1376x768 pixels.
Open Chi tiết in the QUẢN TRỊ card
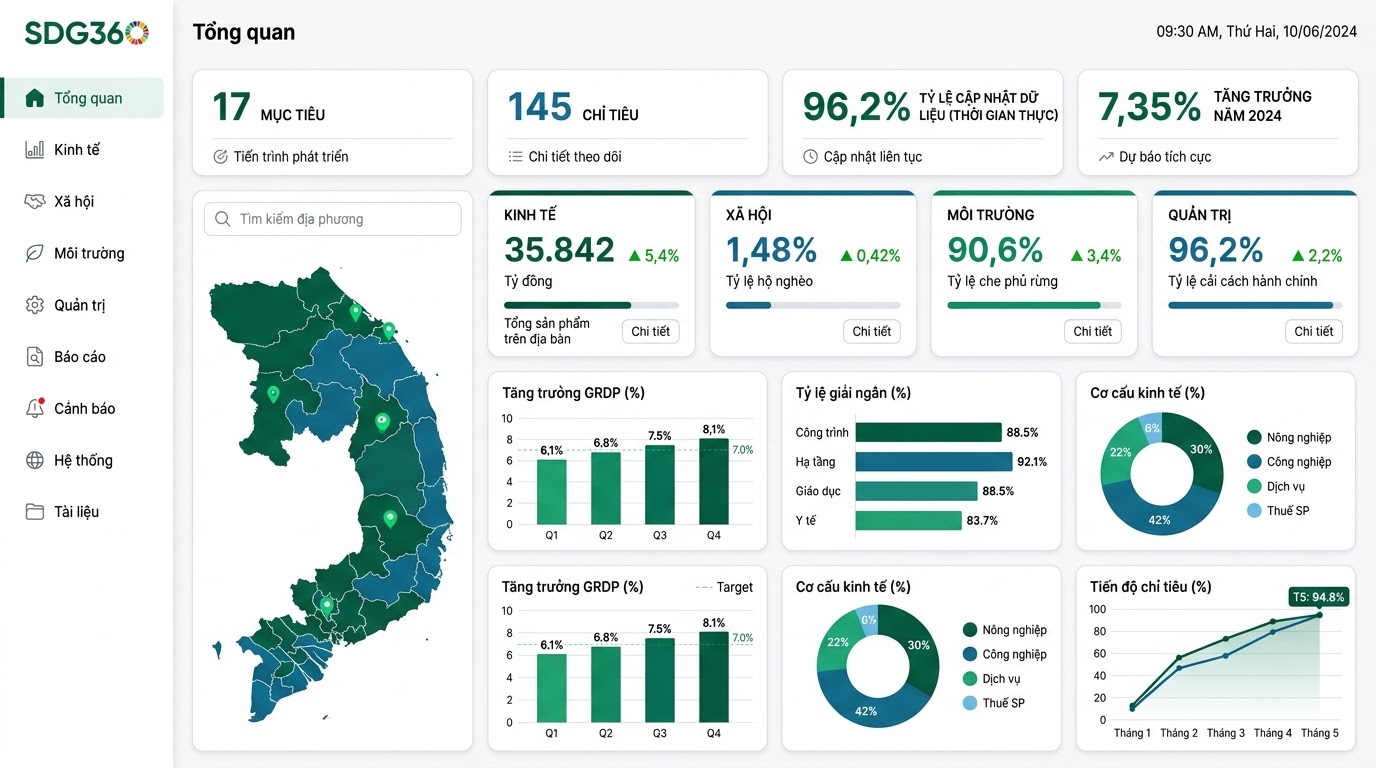click(x=1313, y=331)
